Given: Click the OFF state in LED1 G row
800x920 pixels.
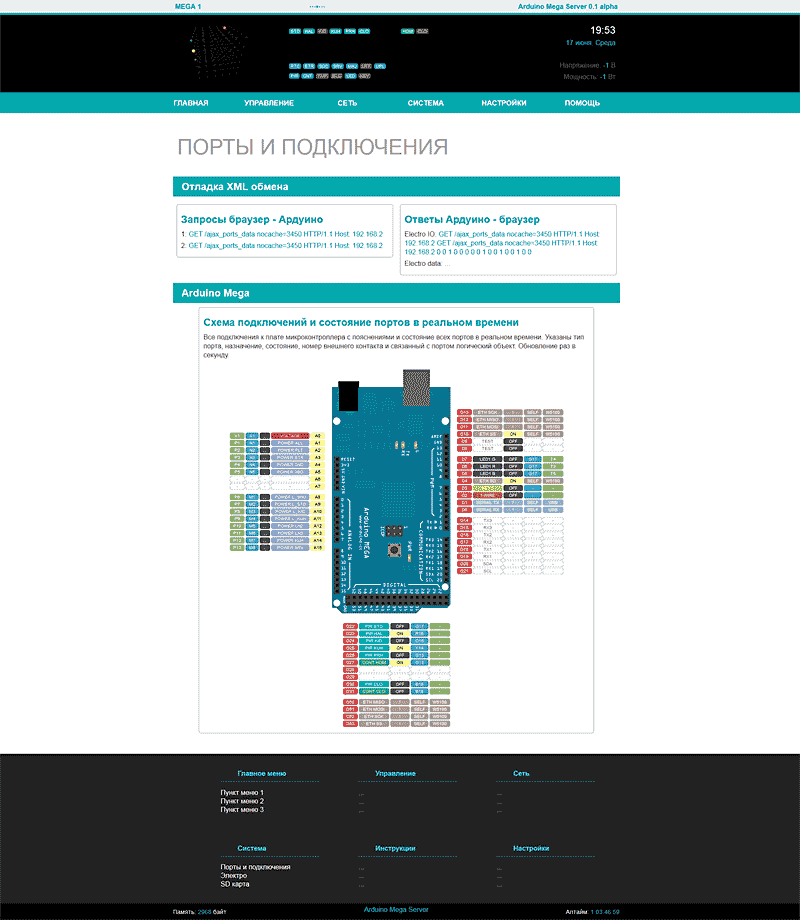Looking at the screenshot, I should pos(513,459).
